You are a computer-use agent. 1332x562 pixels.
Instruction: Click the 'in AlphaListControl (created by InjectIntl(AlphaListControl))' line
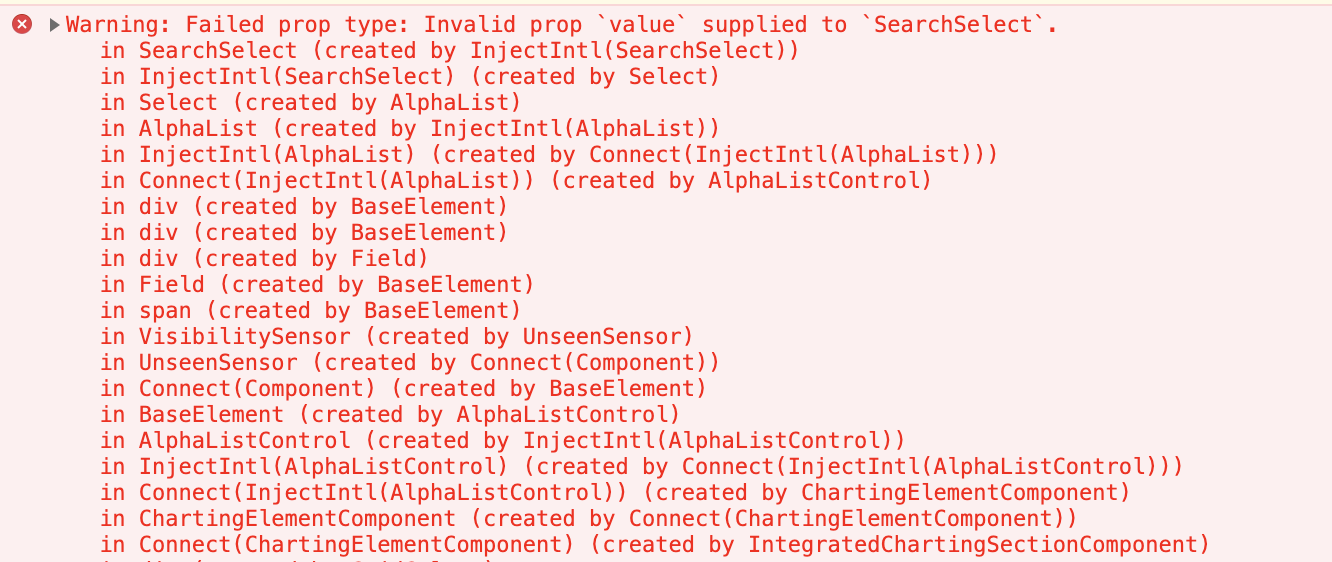502,441
